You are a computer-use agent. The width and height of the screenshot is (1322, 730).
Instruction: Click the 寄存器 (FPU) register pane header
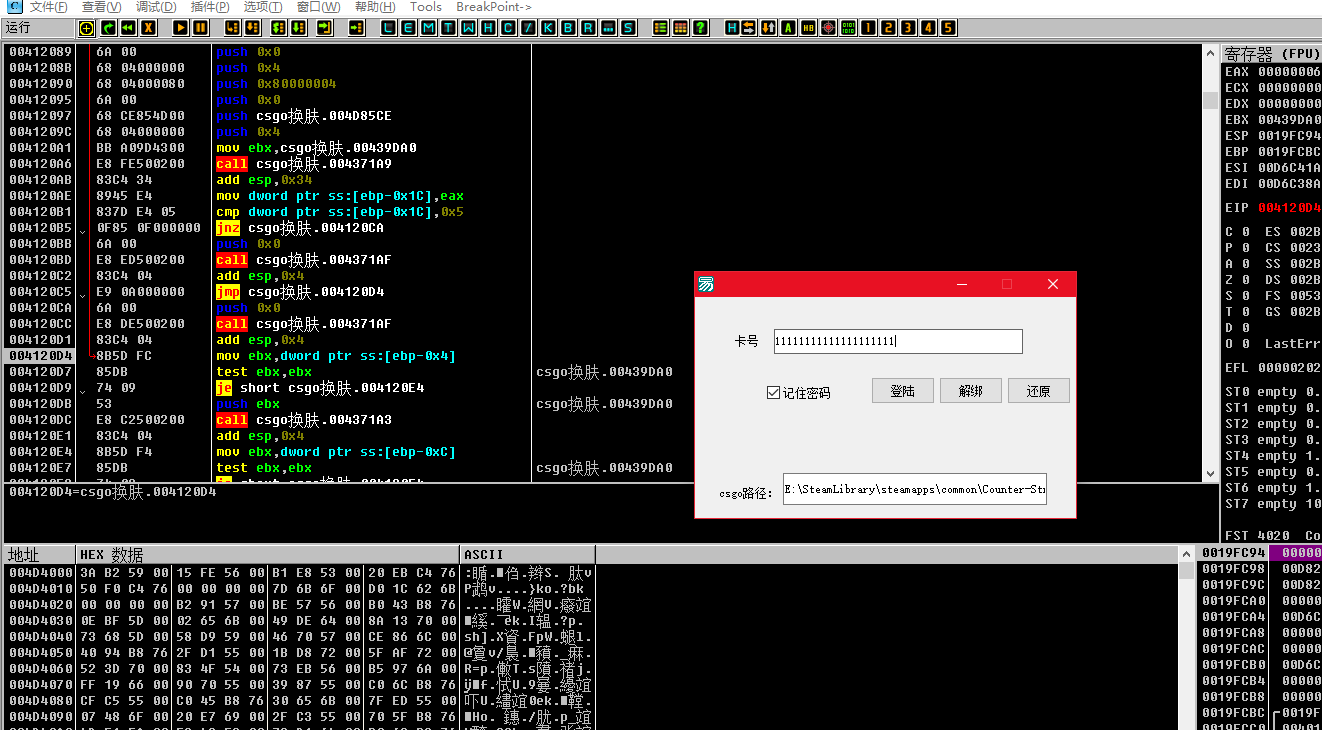(x=1272, y=54)
